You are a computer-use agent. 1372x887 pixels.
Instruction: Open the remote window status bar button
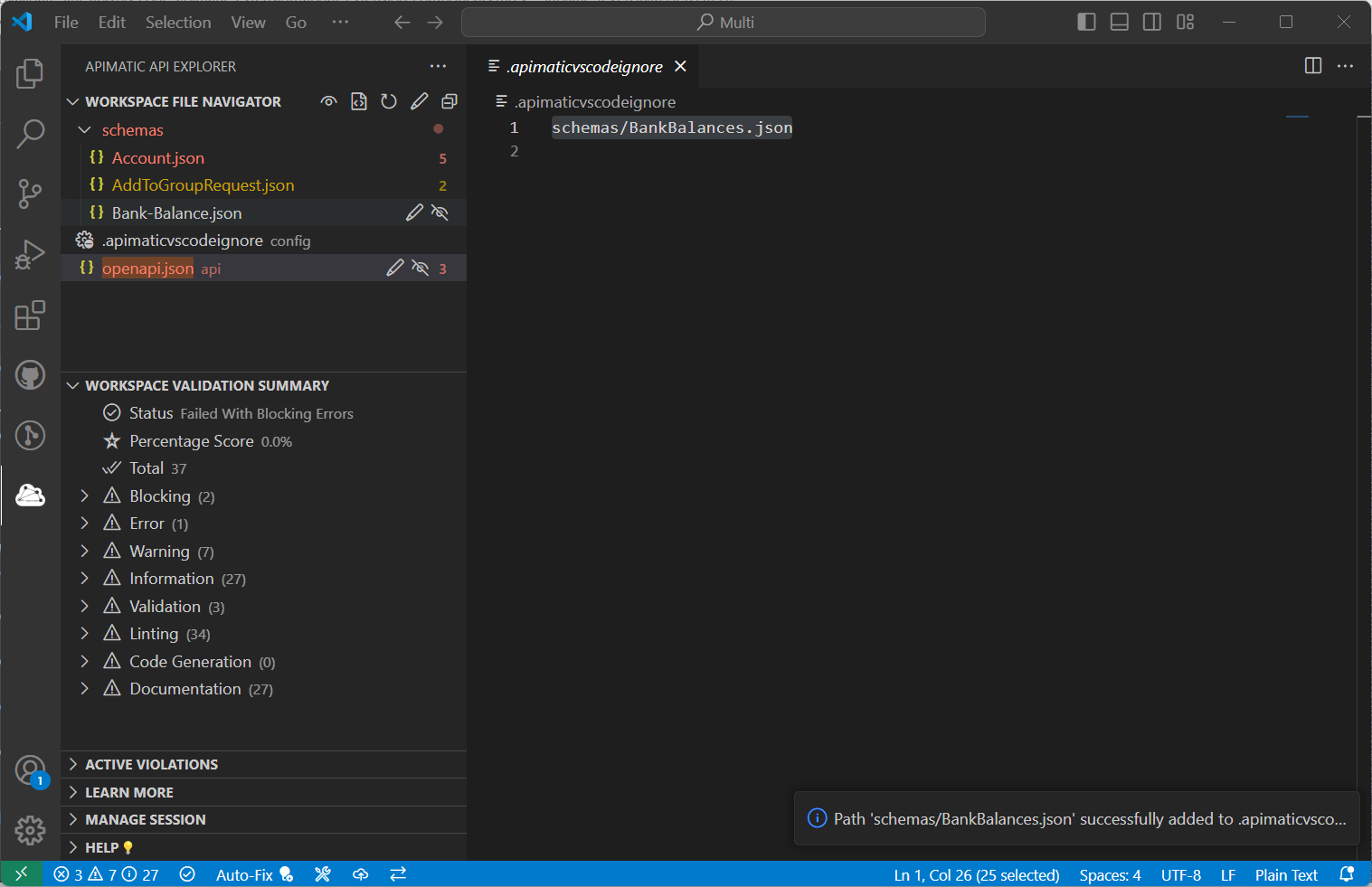pyautogui.click(x=22, y=874)
